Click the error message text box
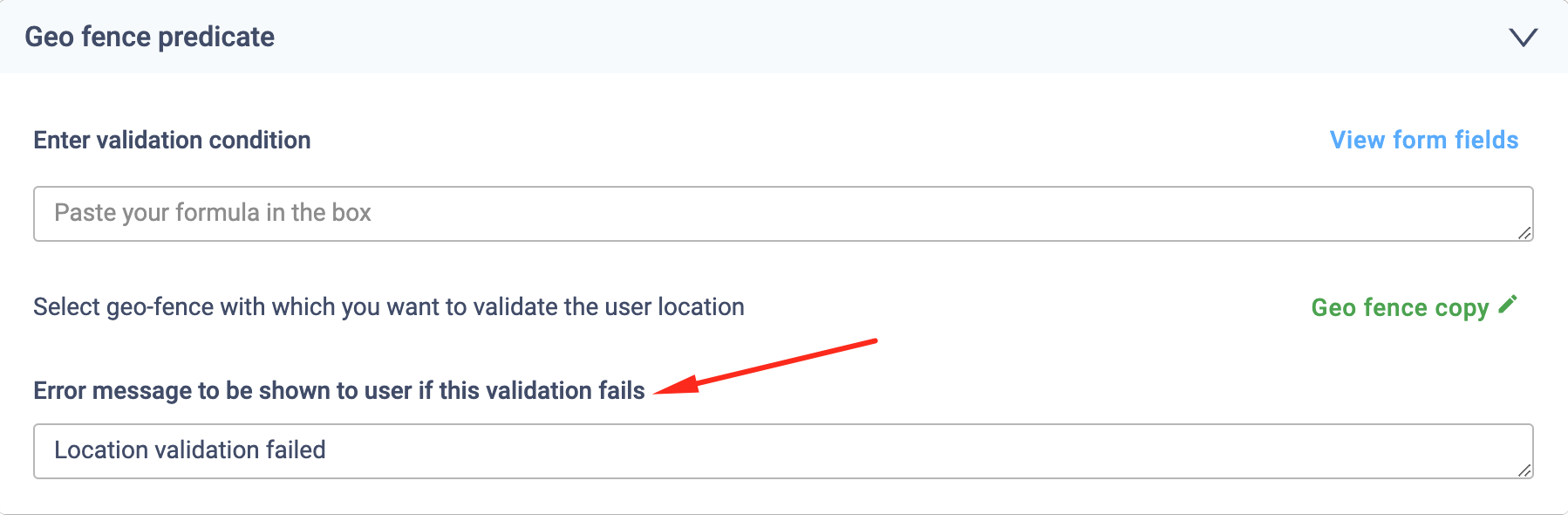This screenshot has height=515, width=1568. [x=782, y=451]
